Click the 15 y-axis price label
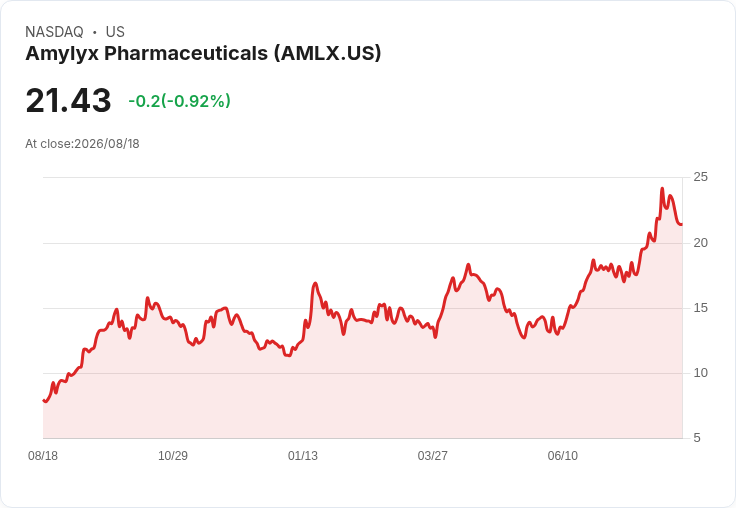 (x=700, y=308)
